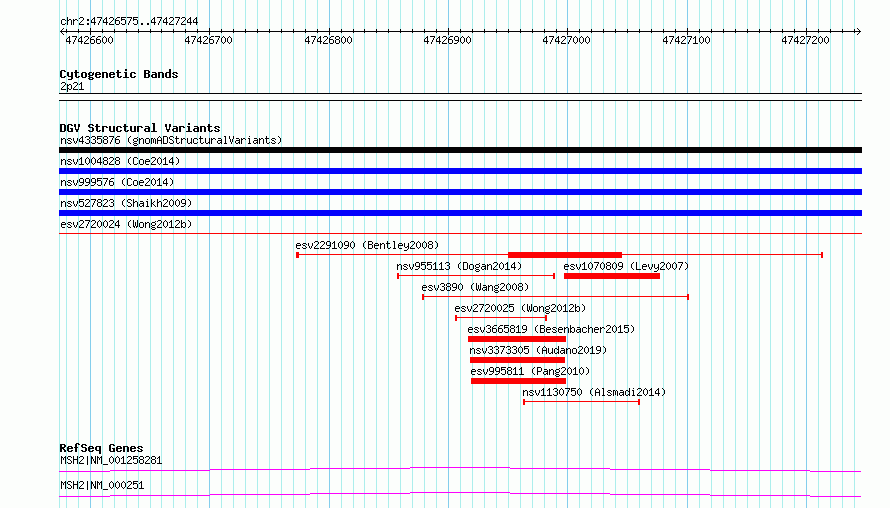Open nsv527823 (Shaikh2009) variant label
Screen dimensions: 890x508
tap(126, 203)
